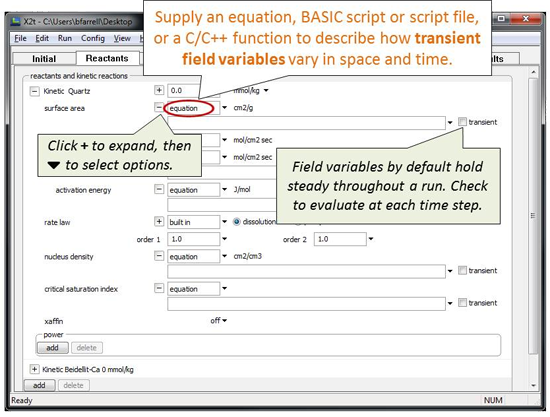The height and width of the screenshot is (417, 550).
Task: Open the xaffin off dropdown
Action: coord(219,321)
